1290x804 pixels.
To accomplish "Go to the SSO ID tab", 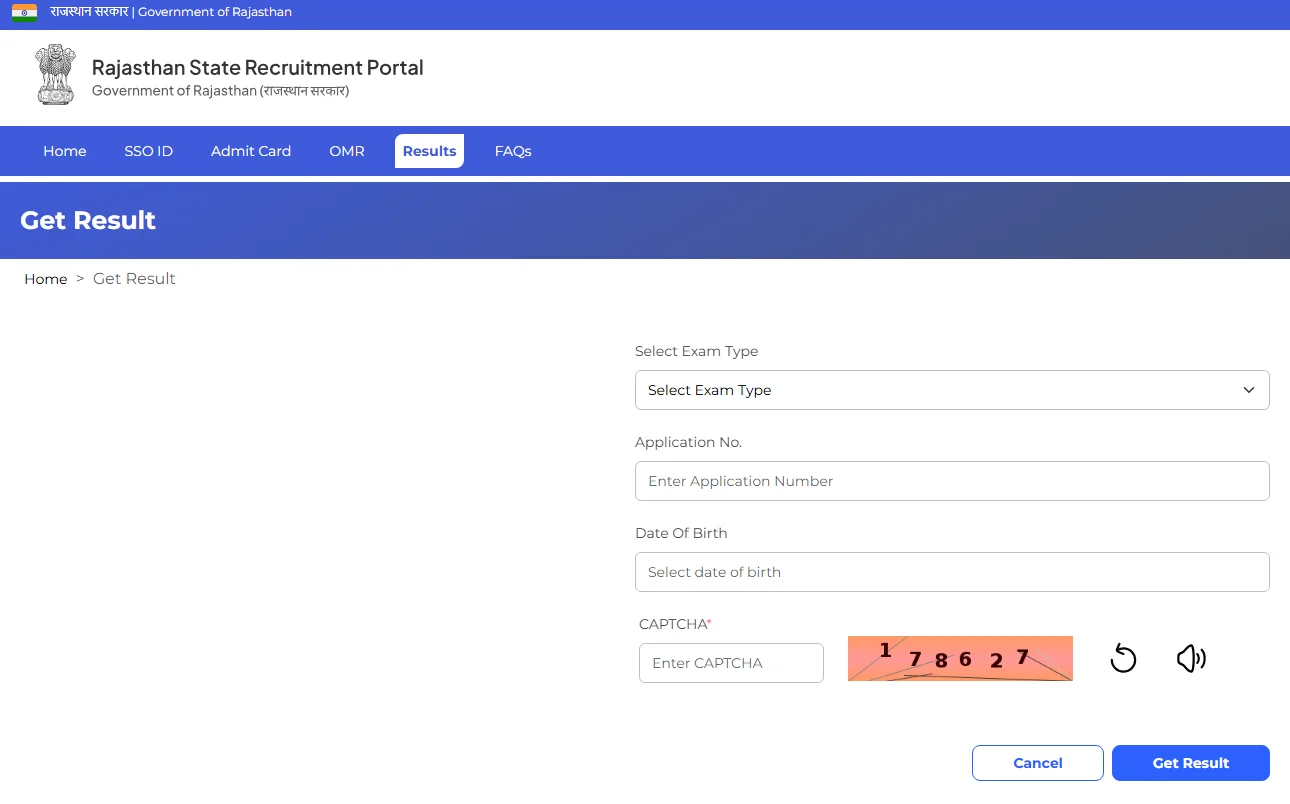I will [x=149, y=151].
